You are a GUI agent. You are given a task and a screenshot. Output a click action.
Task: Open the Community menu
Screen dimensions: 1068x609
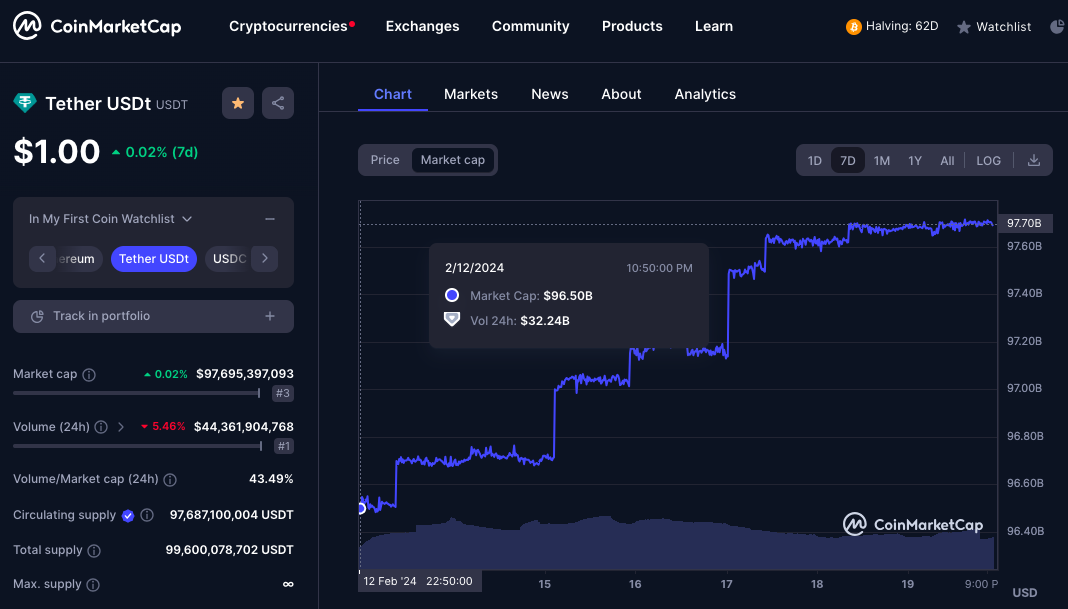[531, 27]
